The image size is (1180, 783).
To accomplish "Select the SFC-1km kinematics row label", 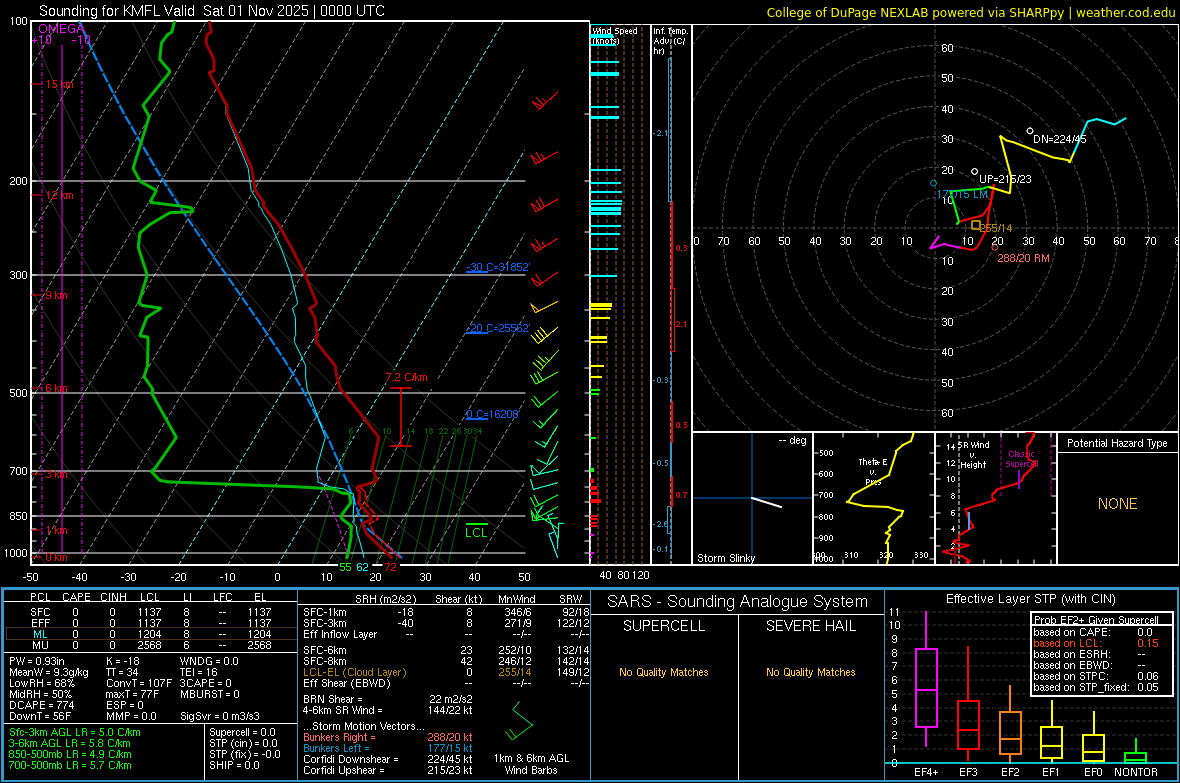I will click(x=325, y=612).
